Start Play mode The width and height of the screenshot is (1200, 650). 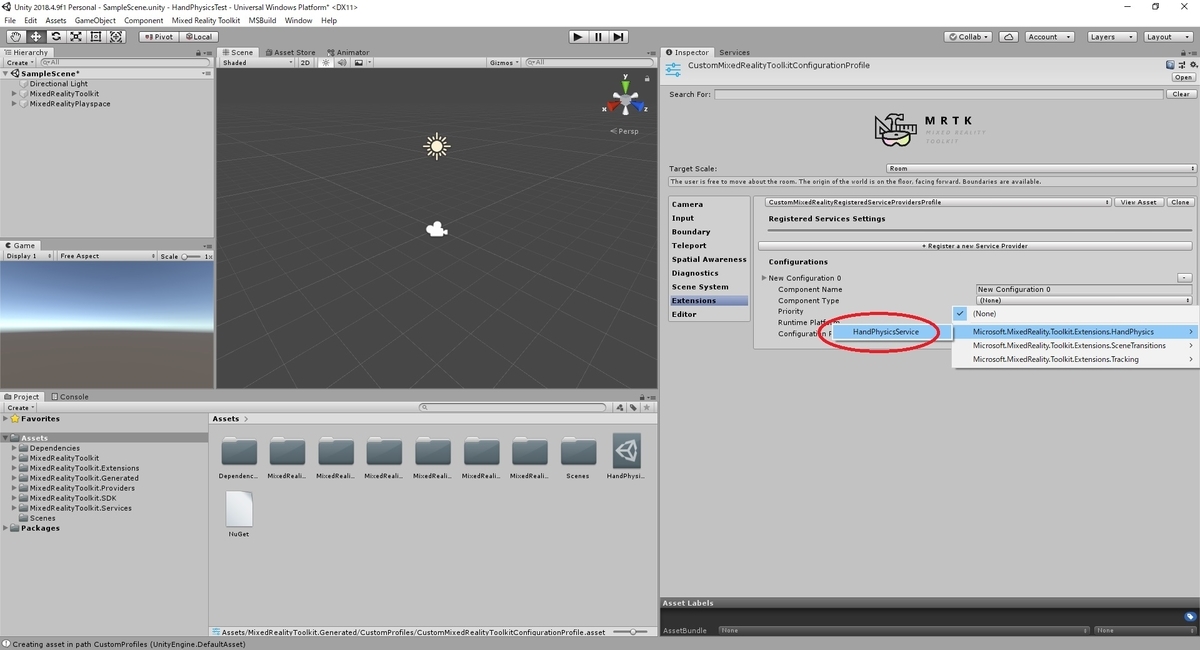(x=578, y=37)
